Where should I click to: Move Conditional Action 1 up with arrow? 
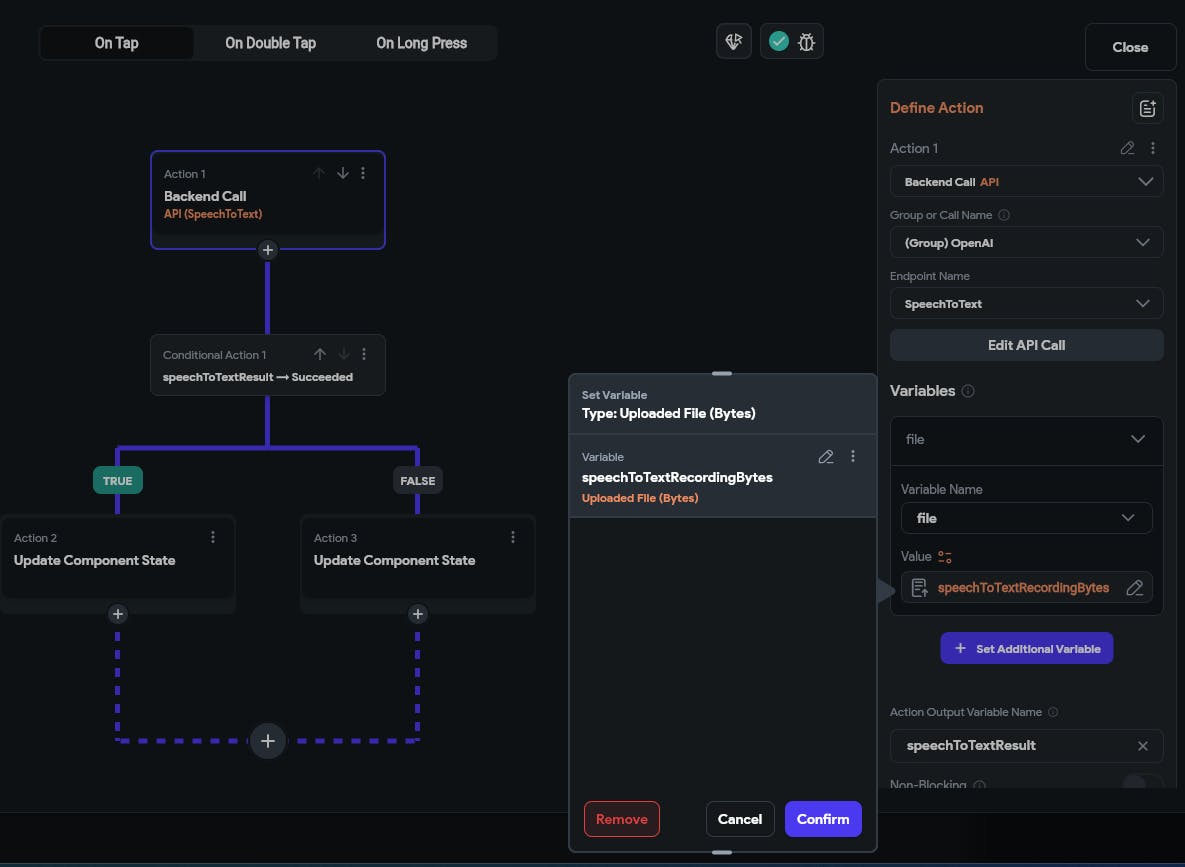pyautogui.click(x=320, y=354)
